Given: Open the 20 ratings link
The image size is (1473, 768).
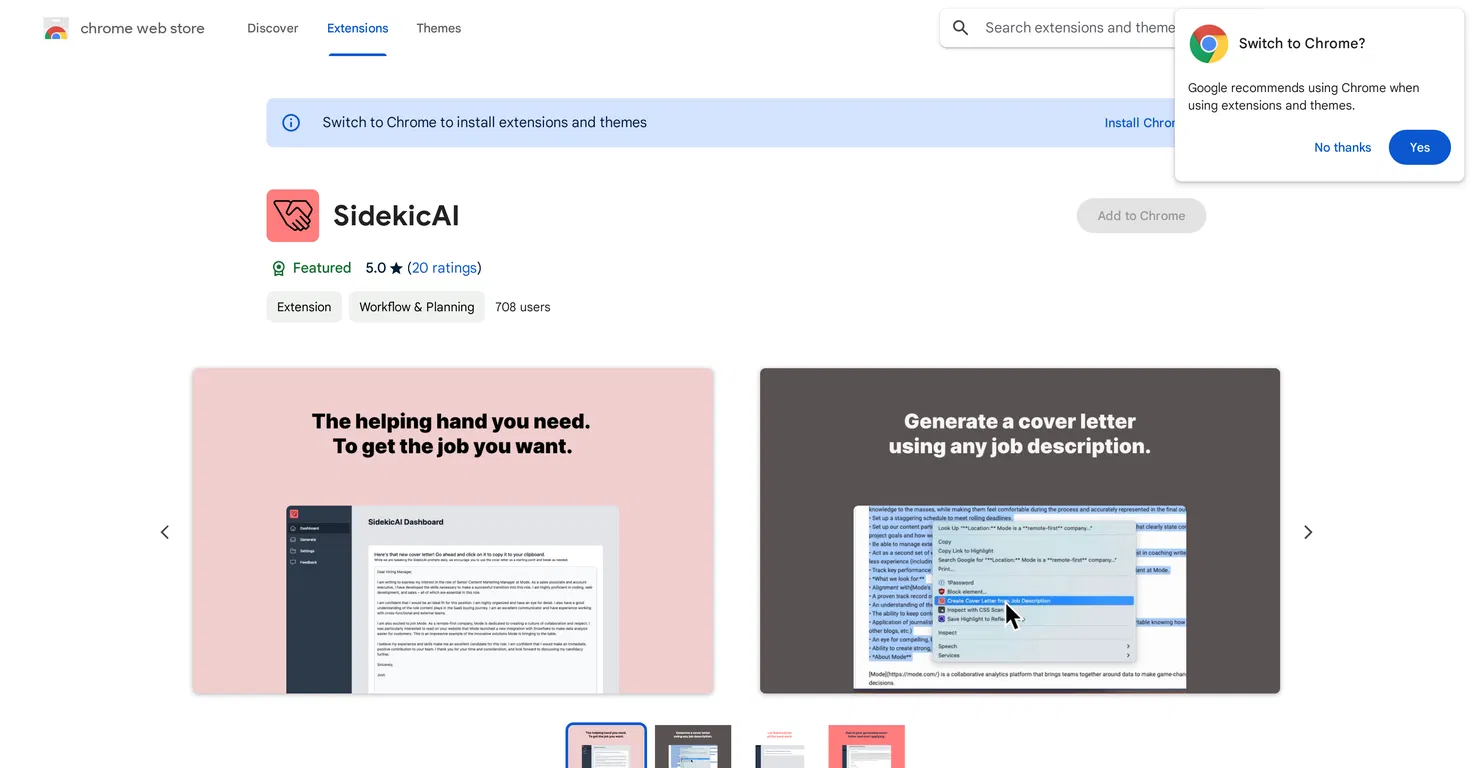Looking at the screenshot, I should [444, 268].
